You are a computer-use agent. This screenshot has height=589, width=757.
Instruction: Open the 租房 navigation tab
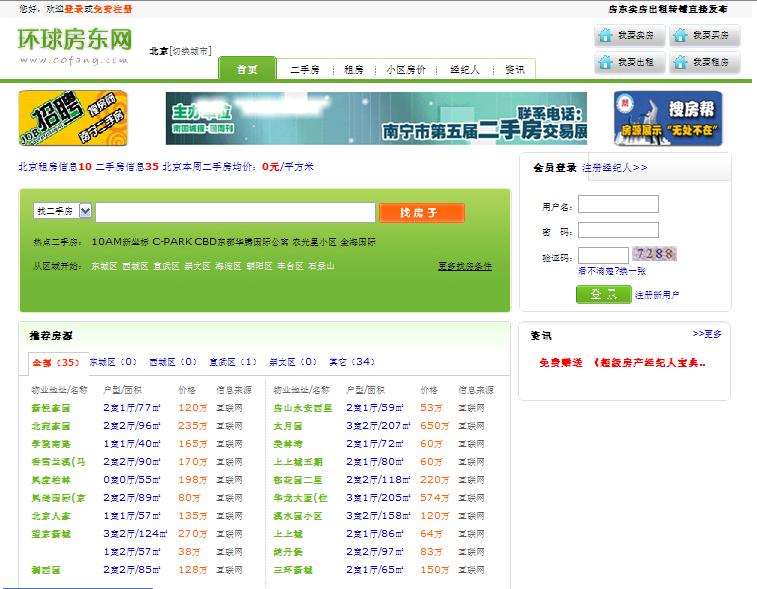tap(353, 70)
